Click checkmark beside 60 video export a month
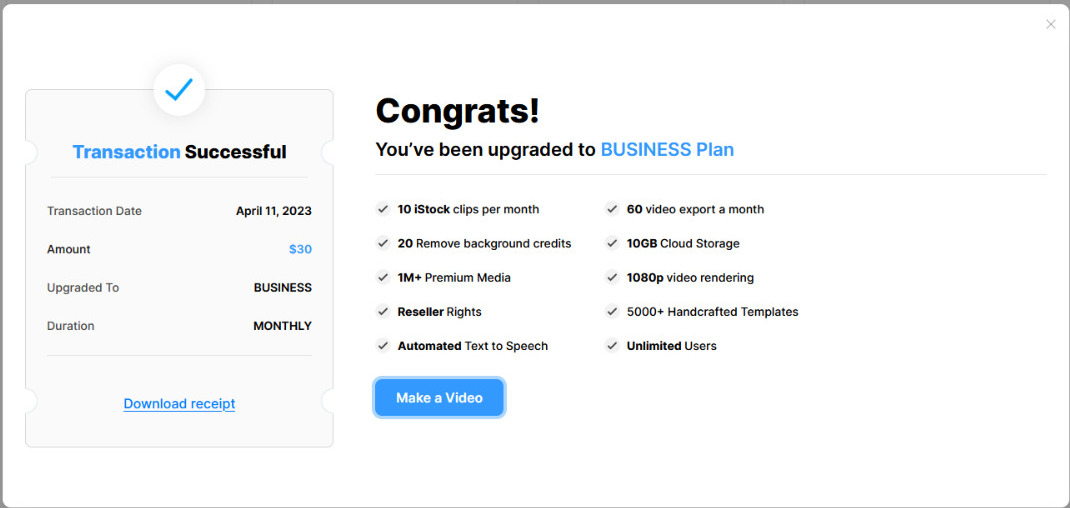1070x508 pixels. pos(612,209)
